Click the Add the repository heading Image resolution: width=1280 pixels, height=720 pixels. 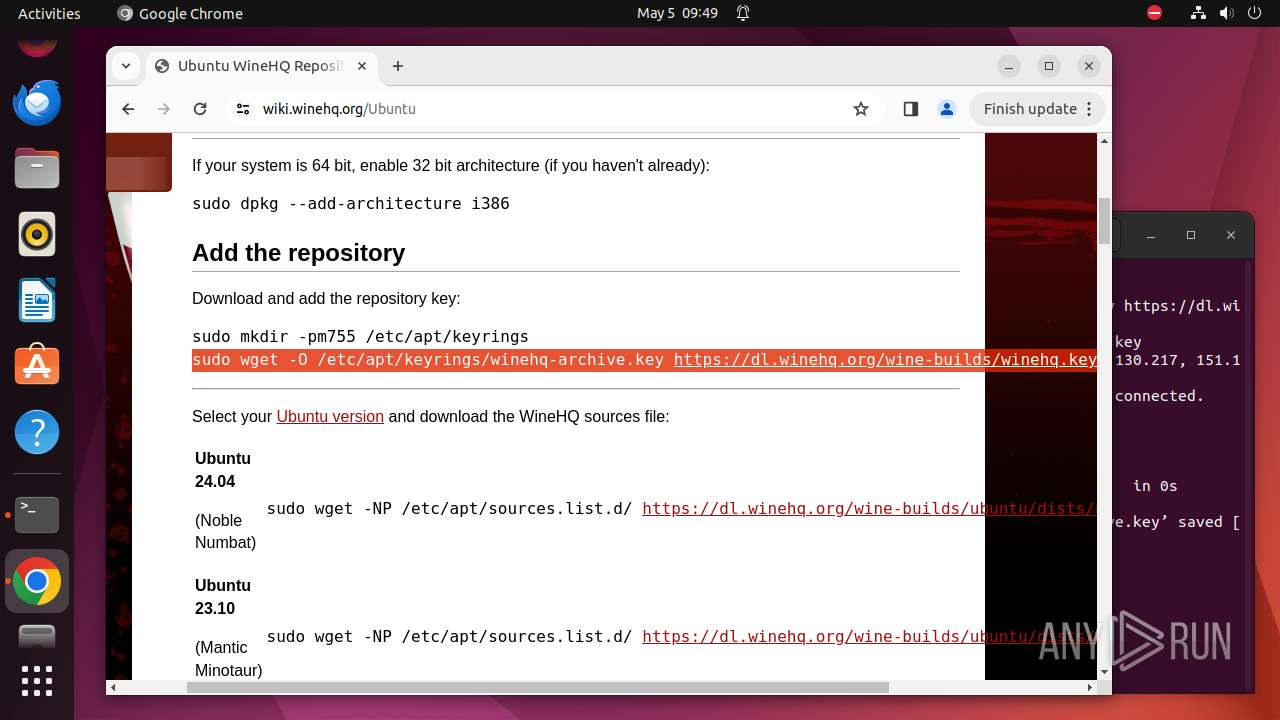tap(299, 253)
